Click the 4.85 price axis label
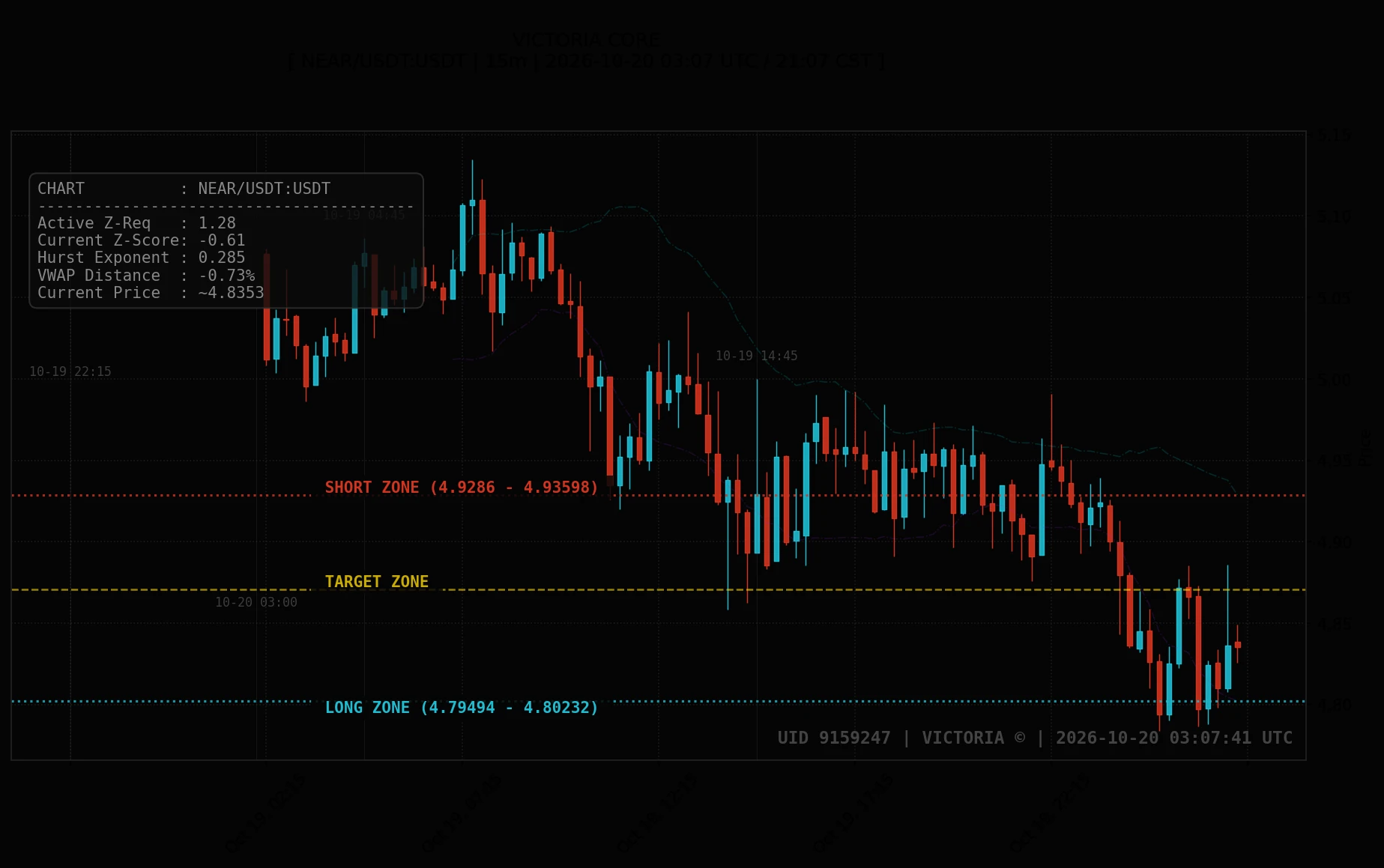 click(x=1335, y=624)
